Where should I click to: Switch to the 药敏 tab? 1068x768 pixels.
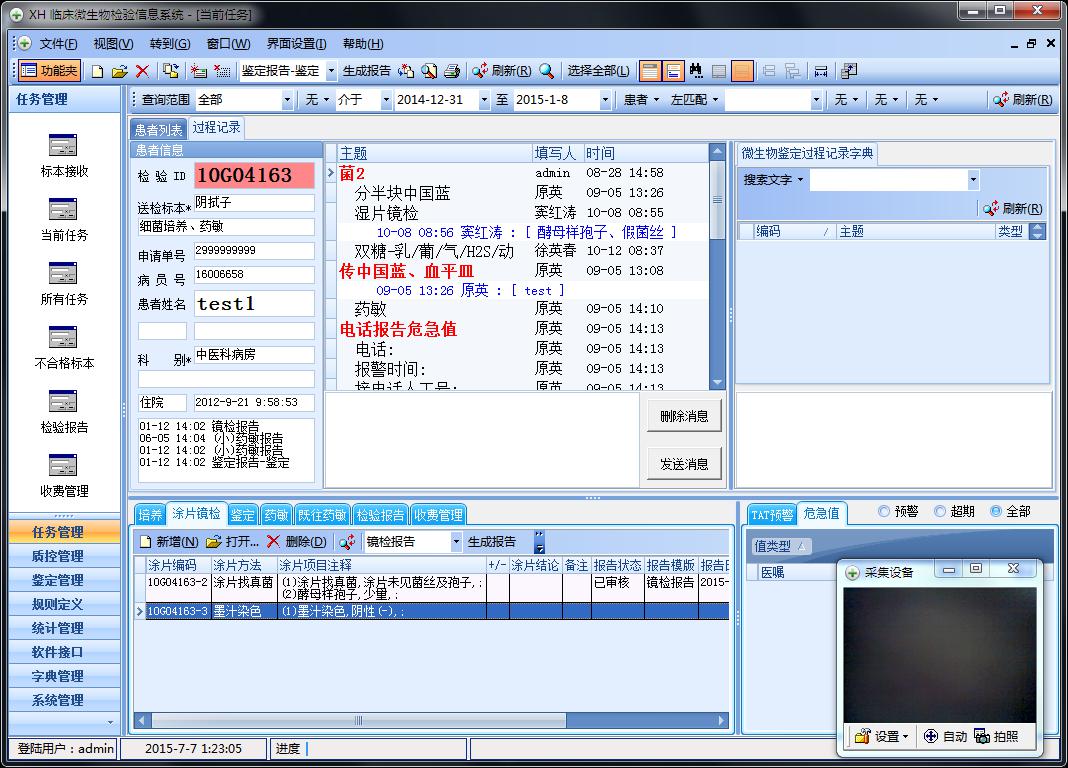(x=276, y=515)
